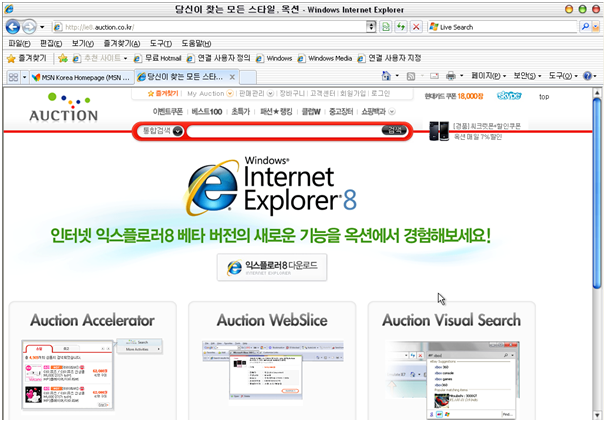Open the 보안(S) command bar menu

[527, 76]
